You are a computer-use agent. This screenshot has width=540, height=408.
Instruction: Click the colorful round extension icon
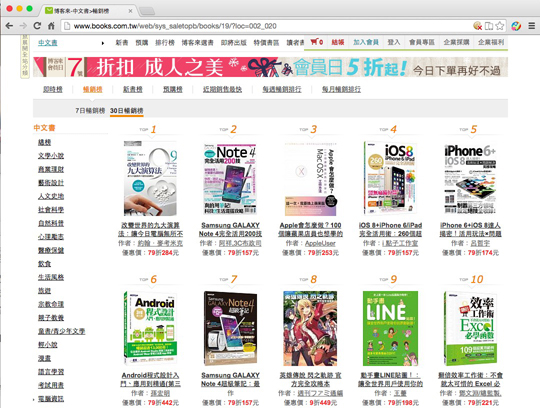tap(516, 26)
